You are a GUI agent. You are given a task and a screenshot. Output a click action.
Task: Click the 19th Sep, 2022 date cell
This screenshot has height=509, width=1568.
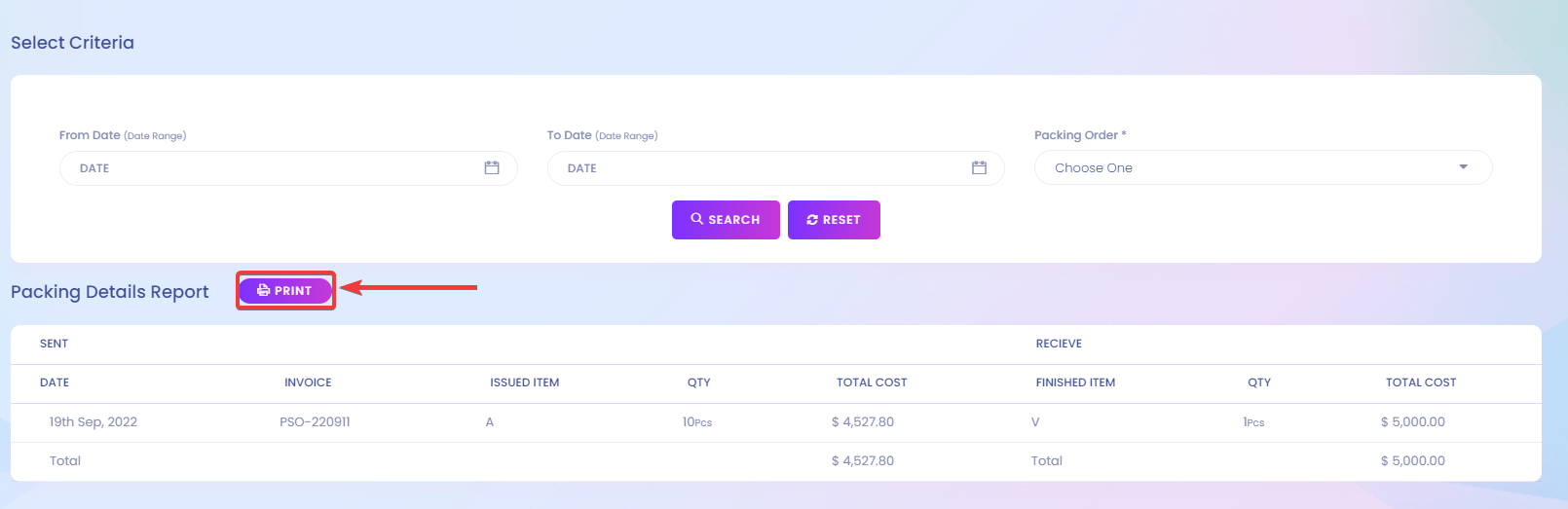[93, 421]
